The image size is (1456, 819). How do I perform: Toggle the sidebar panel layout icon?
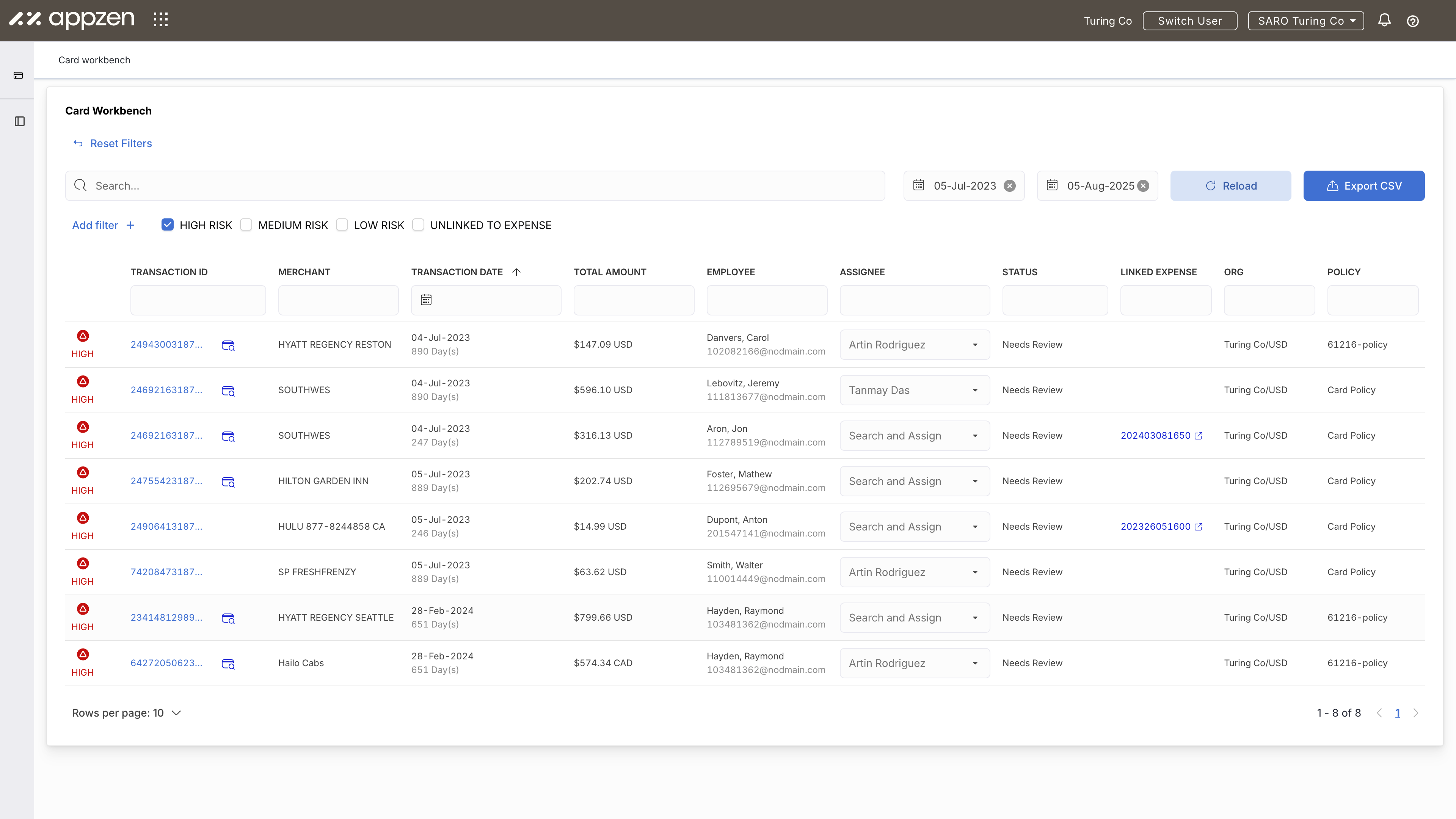[x=20, y=121]
